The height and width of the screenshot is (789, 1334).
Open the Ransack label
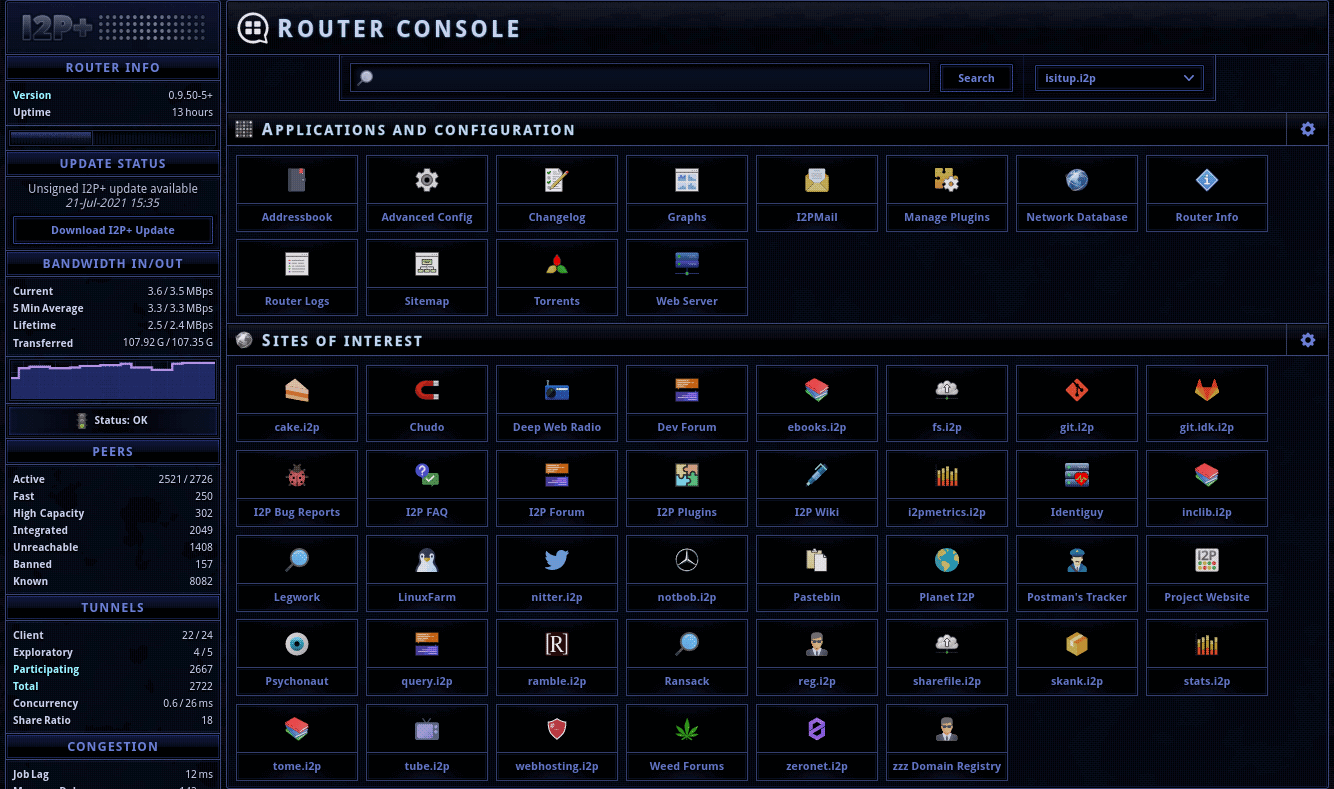coord(687,681)
